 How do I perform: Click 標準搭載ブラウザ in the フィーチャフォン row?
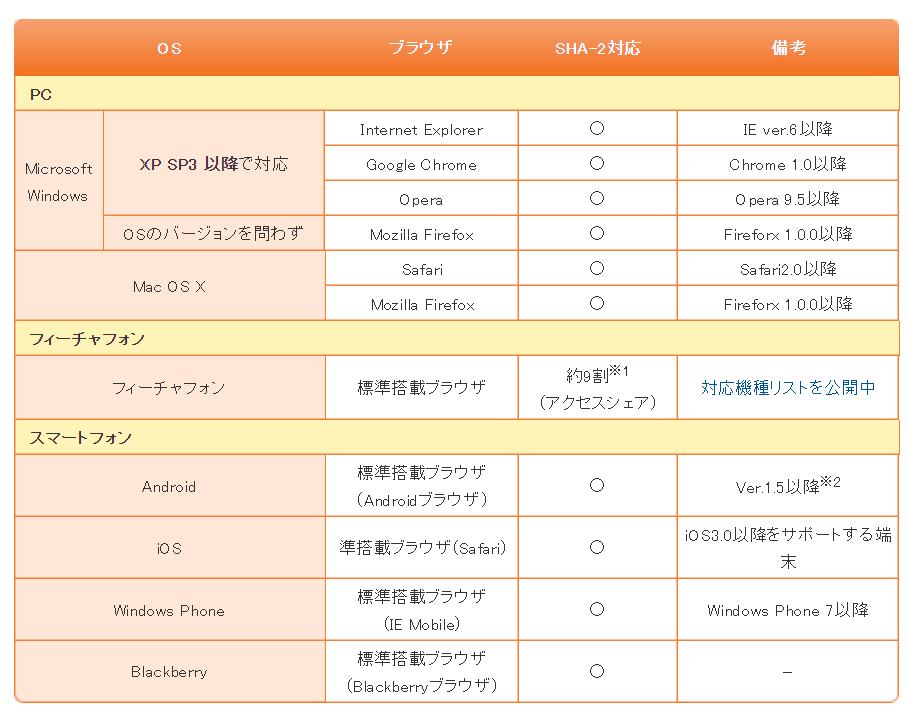click(x=422, y=387)
